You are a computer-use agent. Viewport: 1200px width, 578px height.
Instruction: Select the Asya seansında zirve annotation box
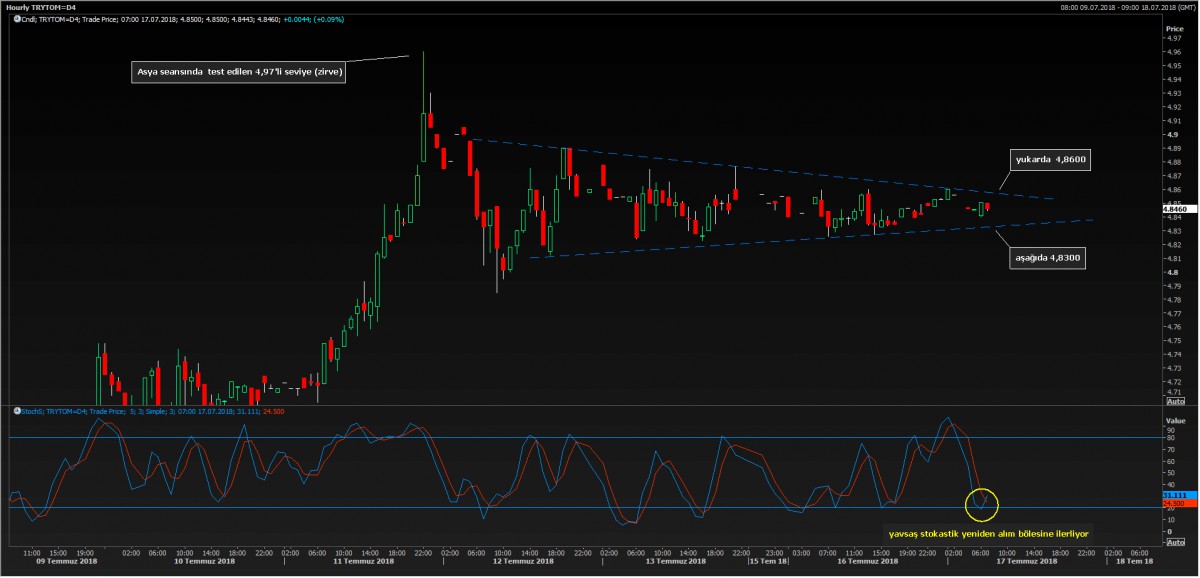coord(238,72)
